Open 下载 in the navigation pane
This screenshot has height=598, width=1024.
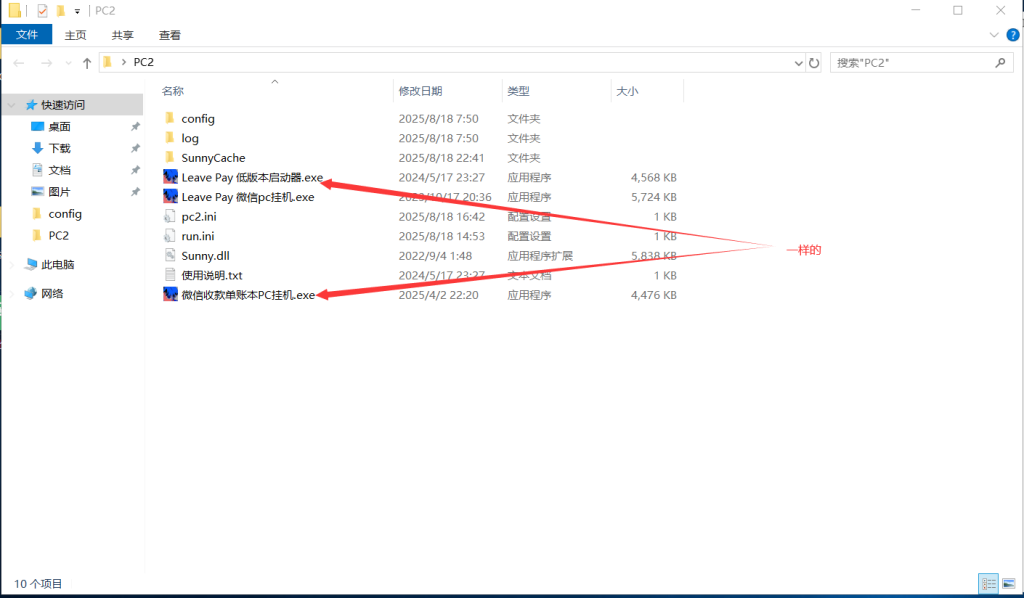tap(59, 148)
